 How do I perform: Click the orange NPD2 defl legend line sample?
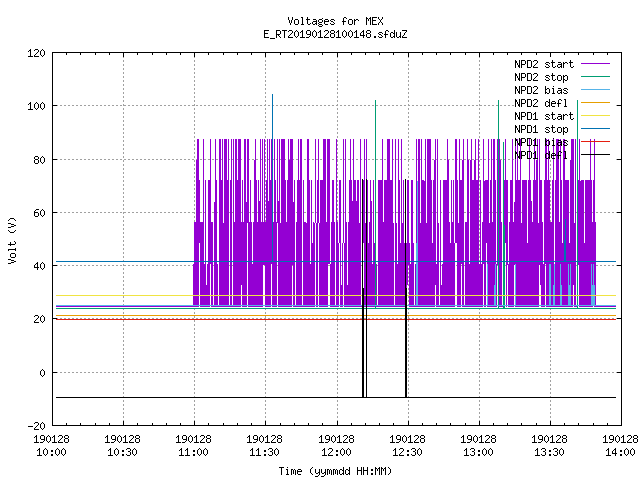pyautogui.click(x=595, y=102)
